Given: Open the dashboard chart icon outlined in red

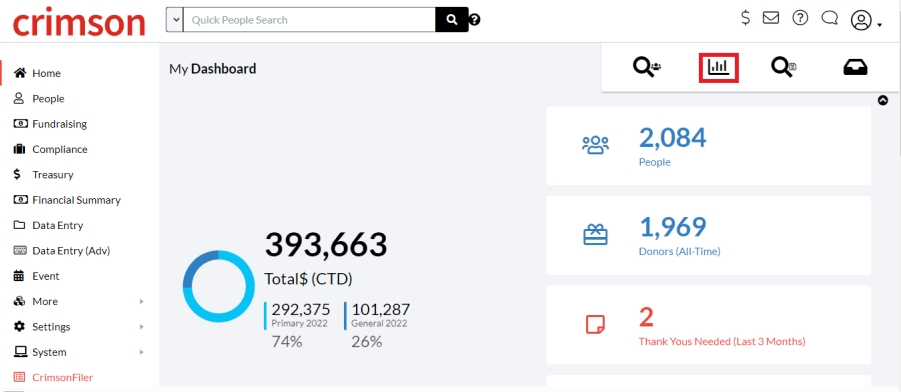Looking at the screenshot, I should click(718, 67).
